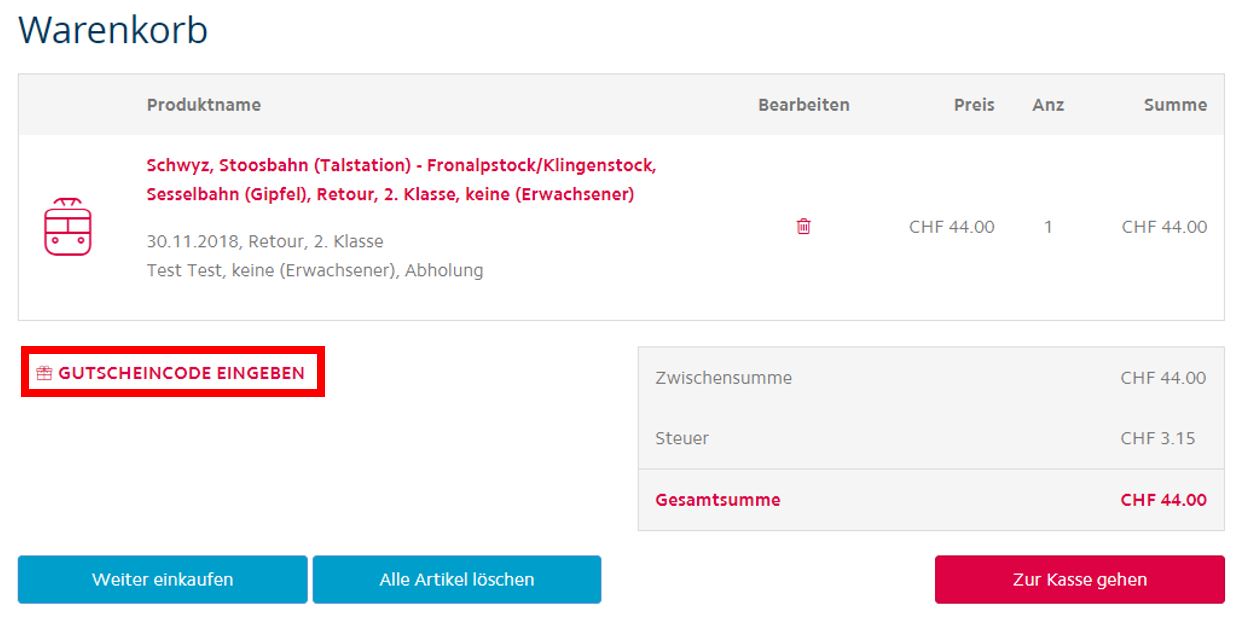Click the Preis column header
Viewport: 1238px width, 622px height.
tap(974, 105)
